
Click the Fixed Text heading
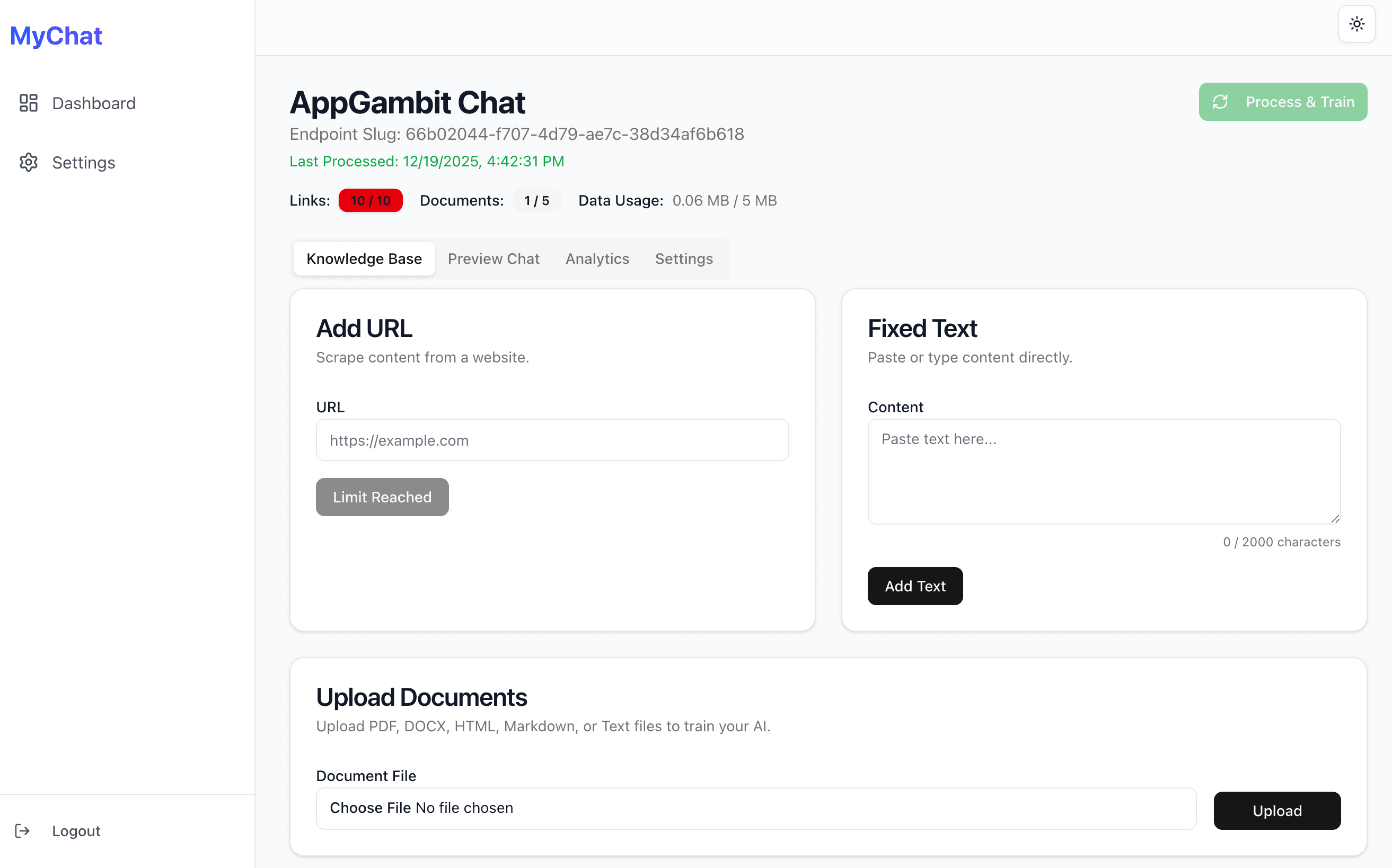[922, 329]
